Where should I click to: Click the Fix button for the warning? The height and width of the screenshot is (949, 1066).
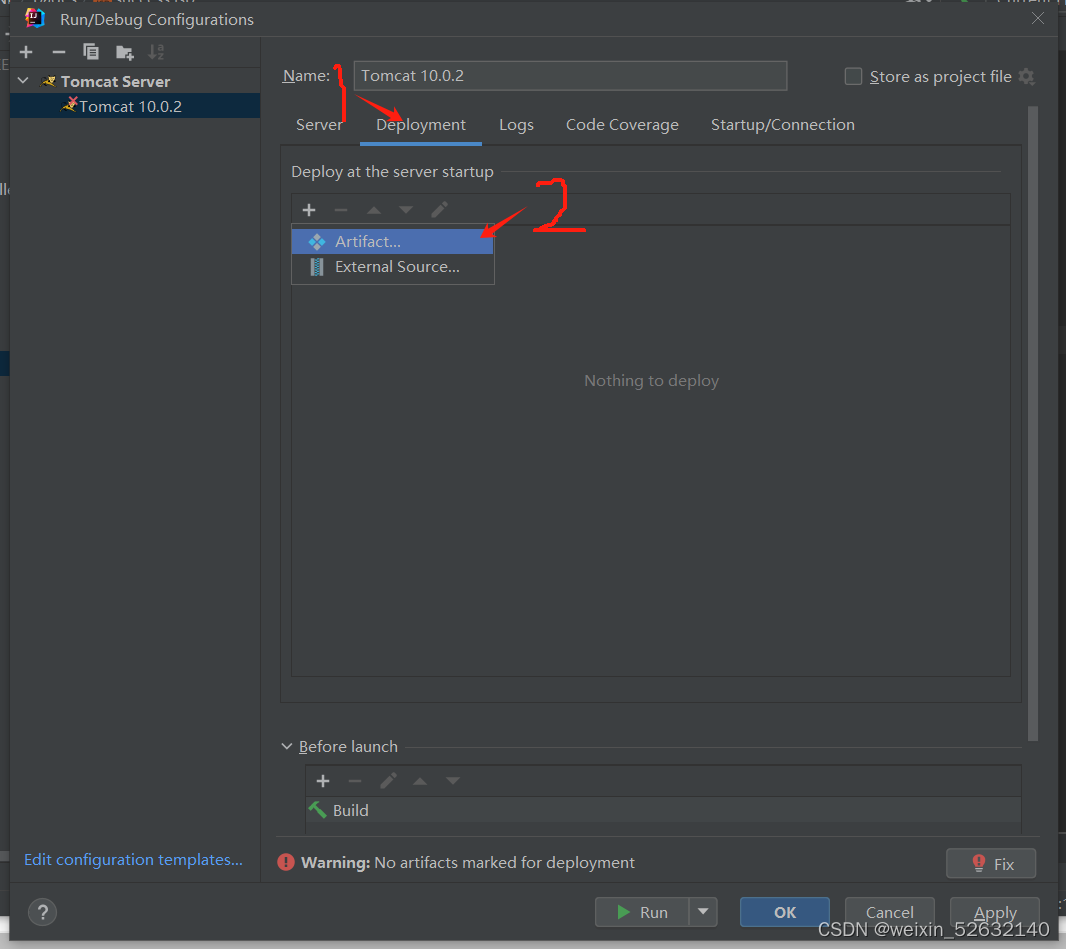(991, 863)
